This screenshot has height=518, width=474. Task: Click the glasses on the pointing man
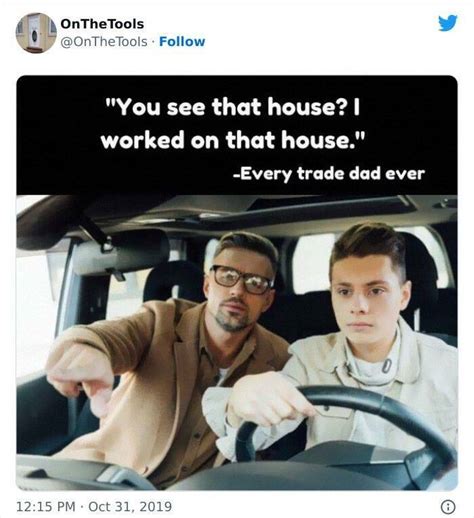[242, 279]
